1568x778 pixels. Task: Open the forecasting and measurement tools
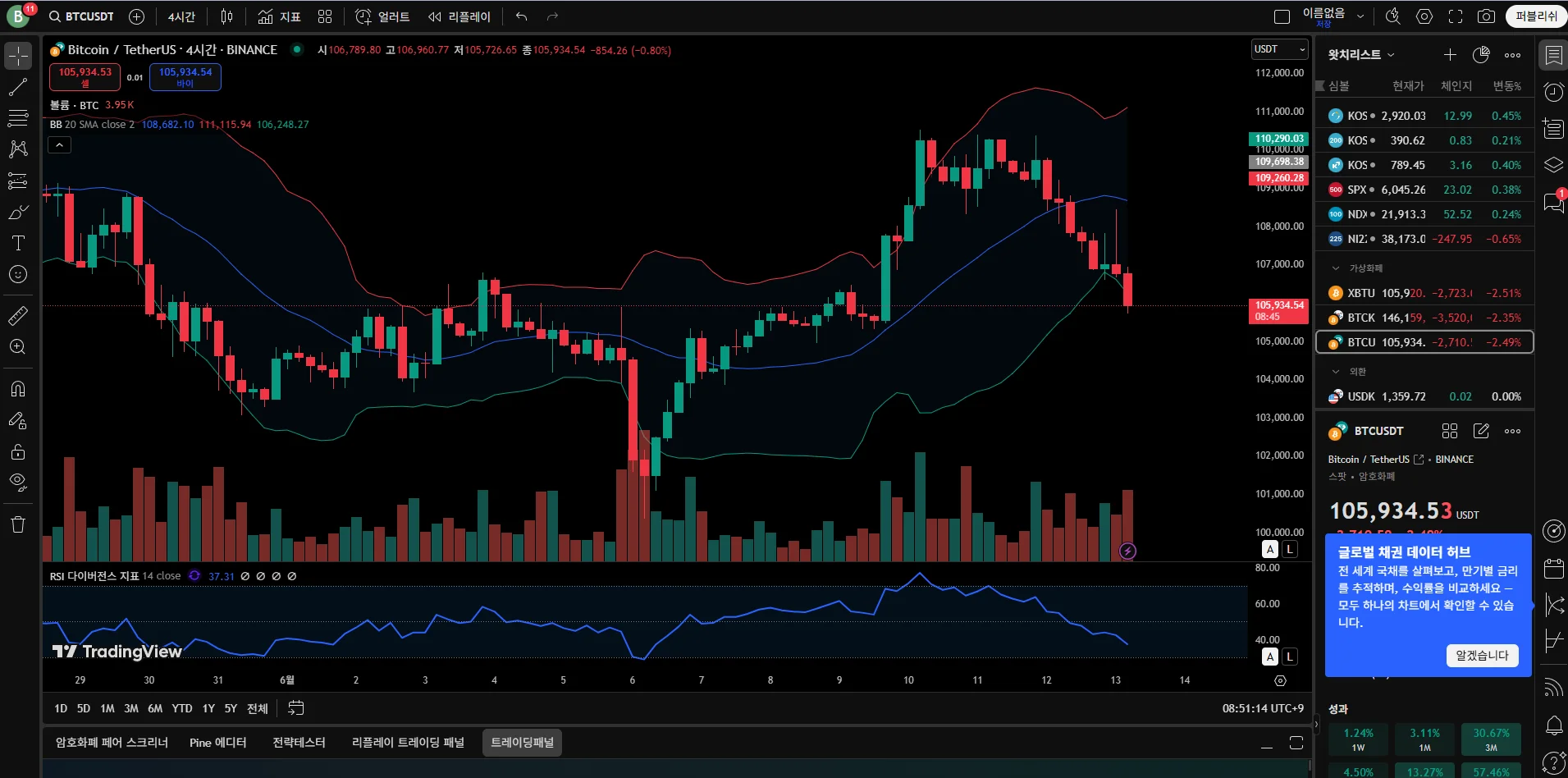pyautogui.click(x=18, y=181)
